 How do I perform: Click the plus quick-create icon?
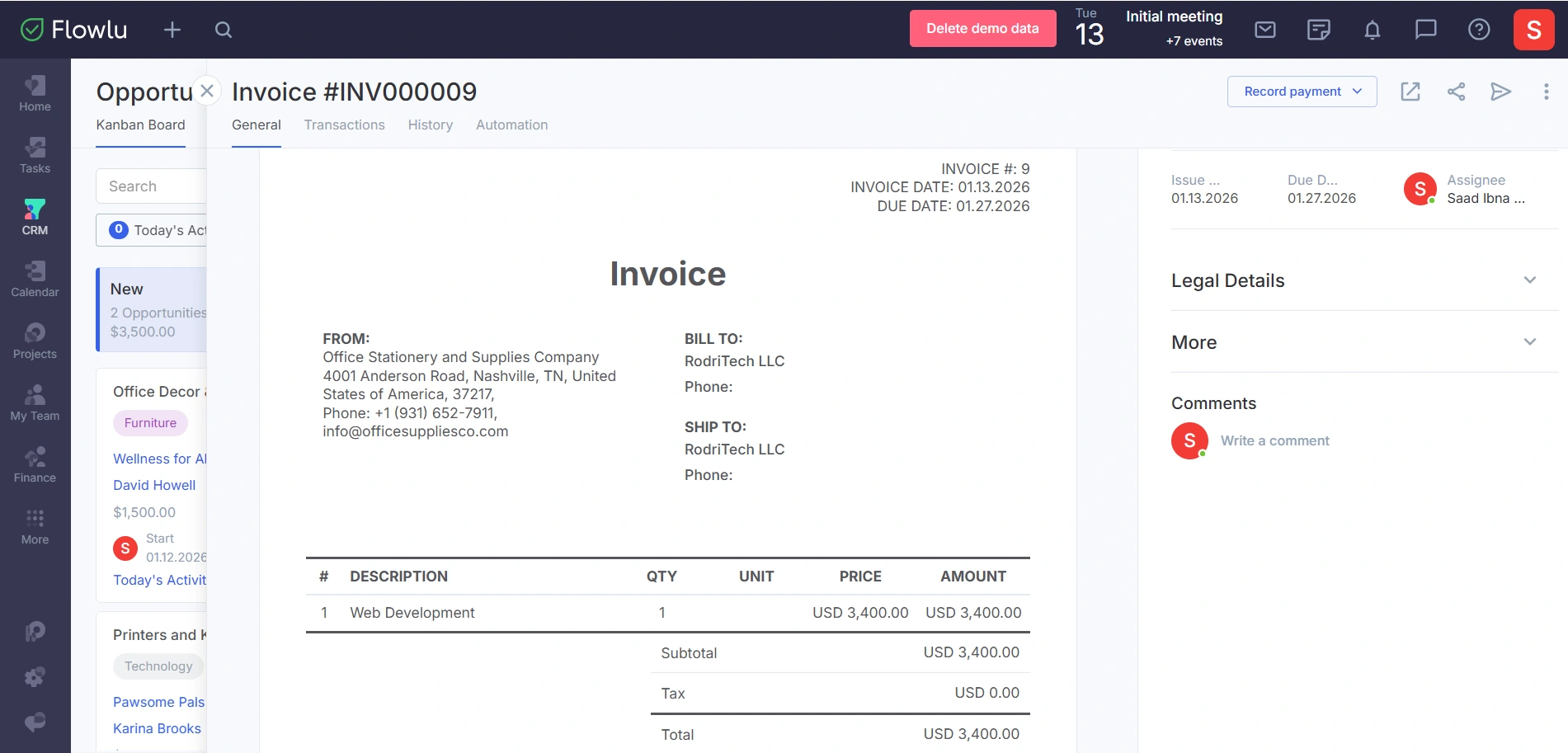172,31
